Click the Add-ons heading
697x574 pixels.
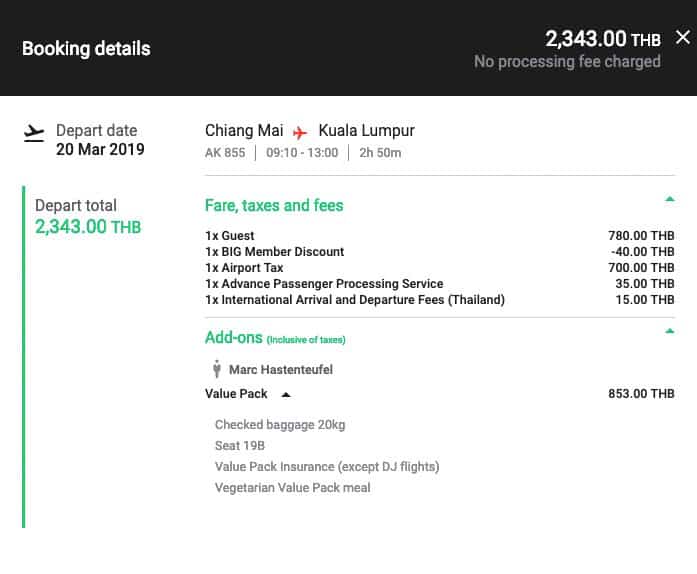pos(233,337)
